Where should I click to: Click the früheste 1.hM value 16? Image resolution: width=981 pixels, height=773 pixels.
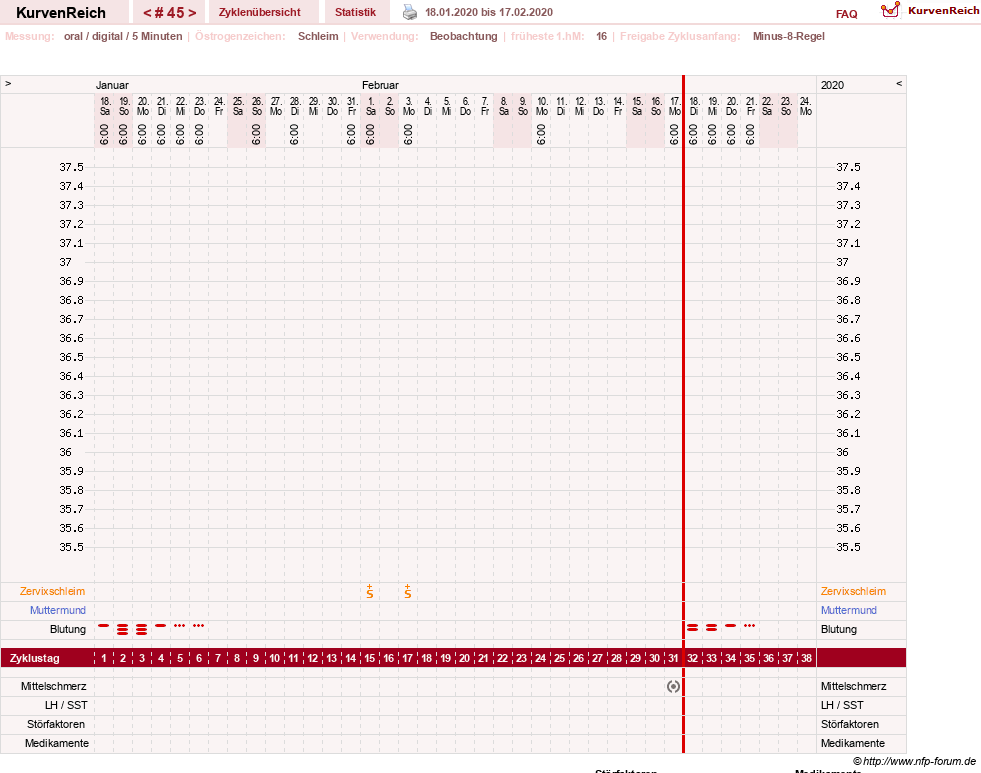pos(601,36)
